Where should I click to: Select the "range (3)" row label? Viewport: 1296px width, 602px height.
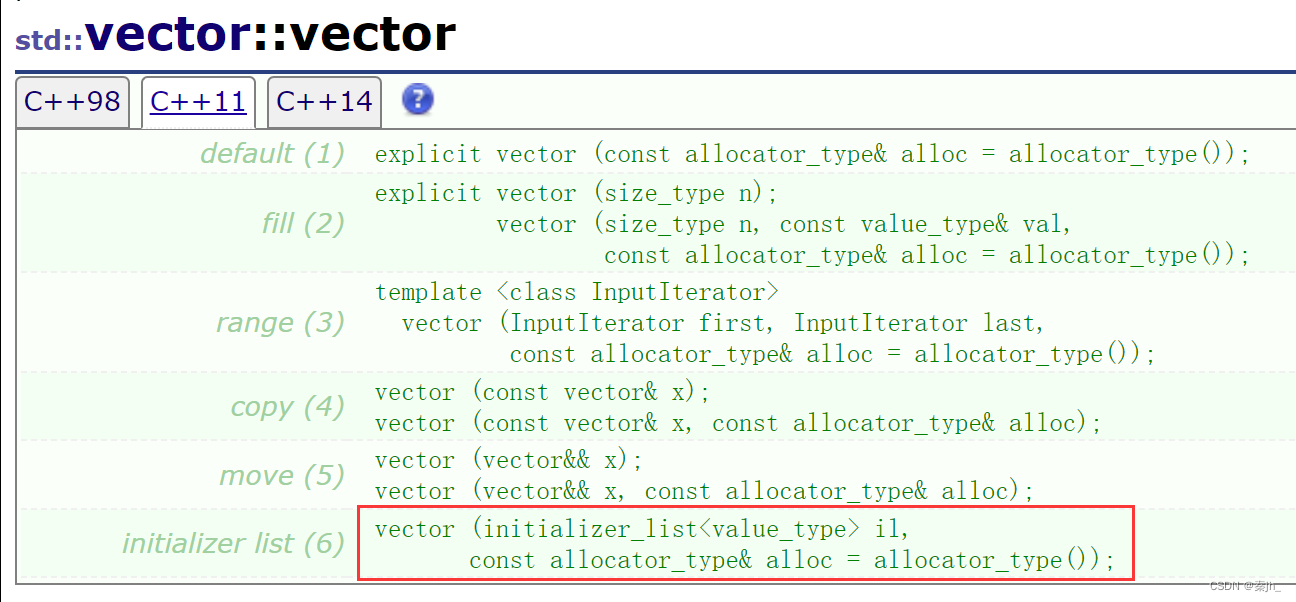pos(280,323)
